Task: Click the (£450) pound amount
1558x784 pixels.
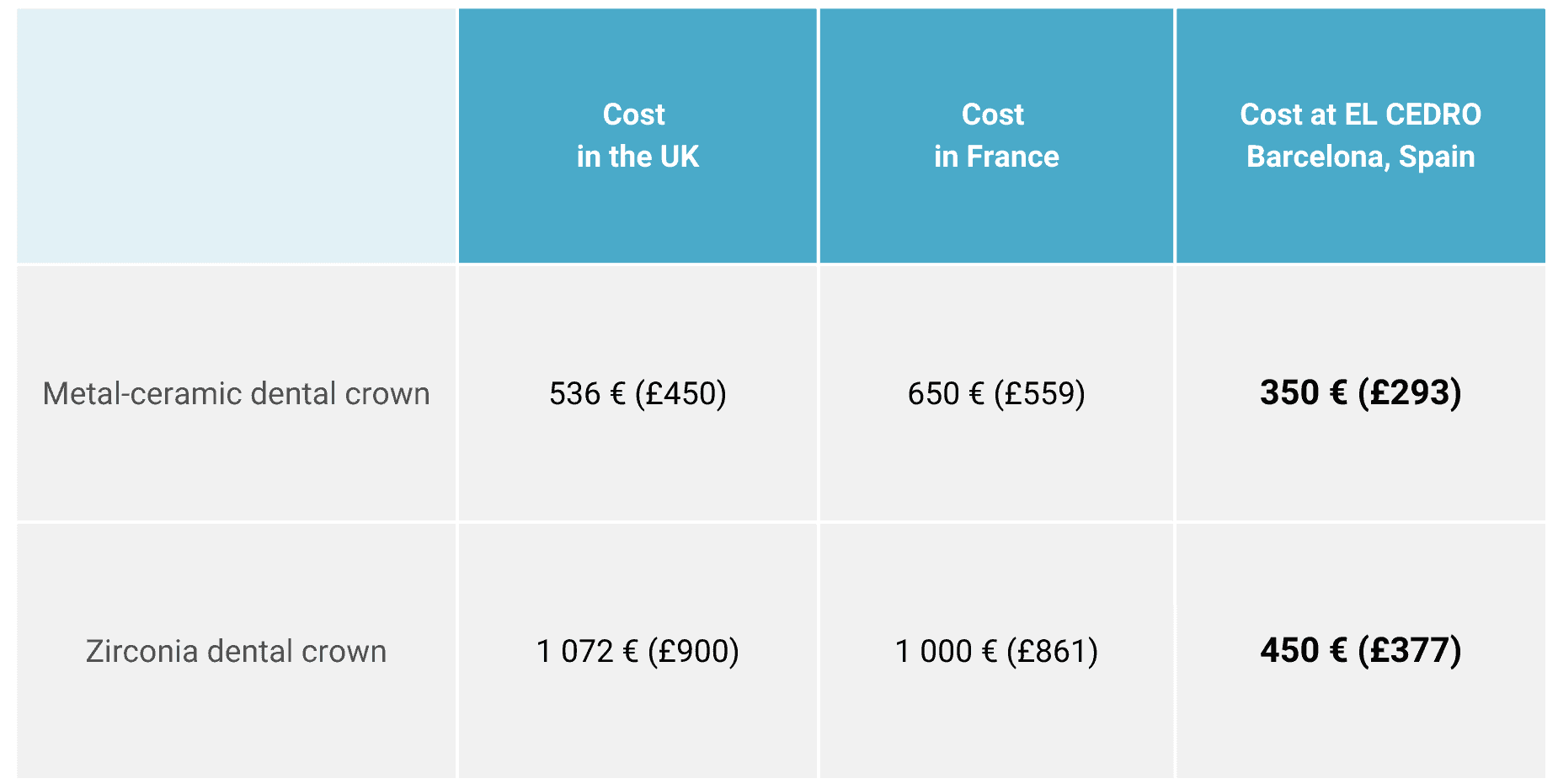Action: (680, 393)
